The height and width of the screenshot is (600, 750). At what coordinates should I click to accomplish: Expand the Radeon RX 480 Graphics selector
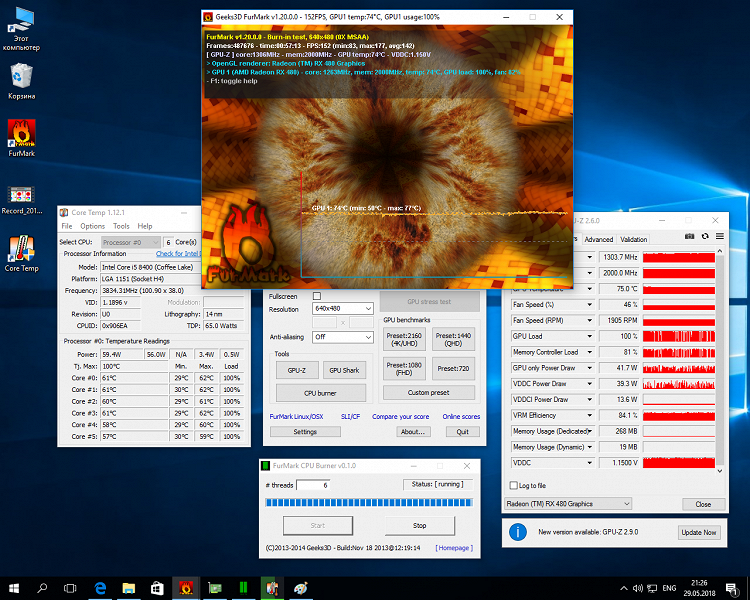coord(568,504)
